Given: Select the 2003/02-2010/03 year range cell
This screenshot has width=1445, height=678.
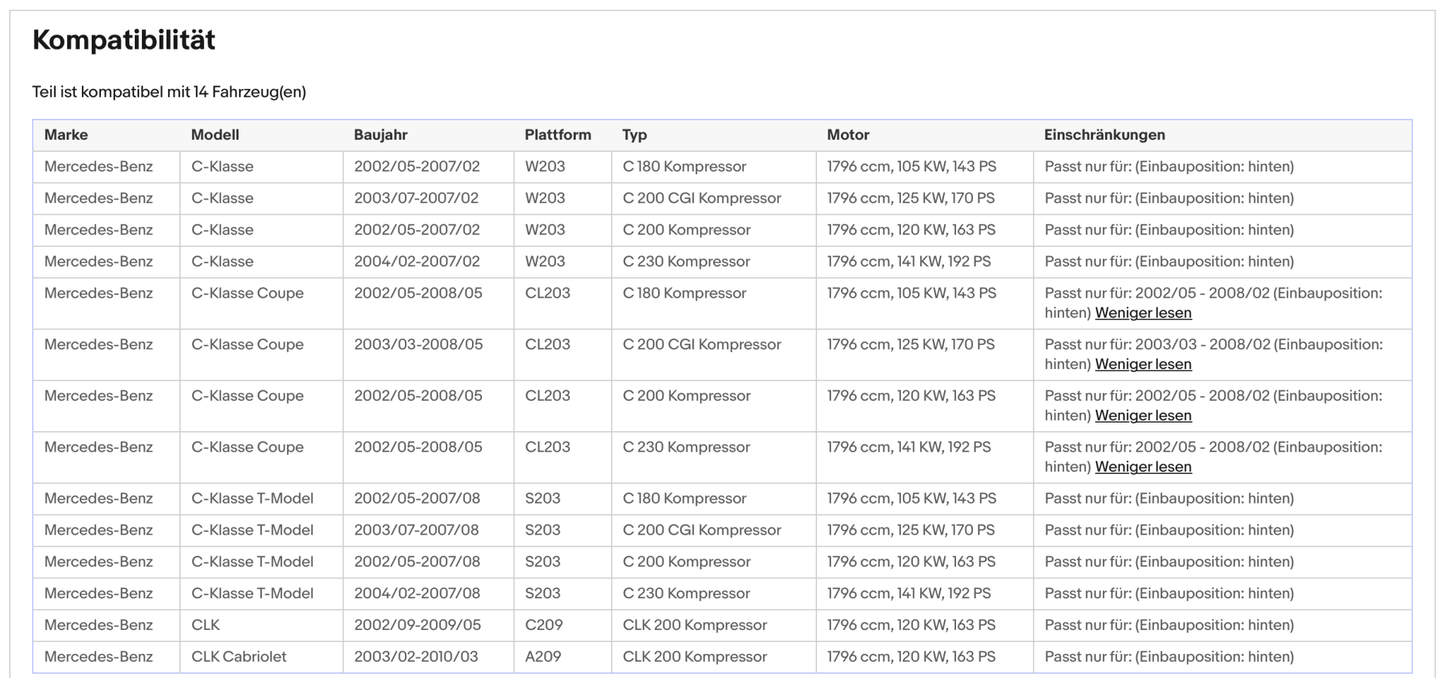Looking at the screenshot, I should coord(416,657).
